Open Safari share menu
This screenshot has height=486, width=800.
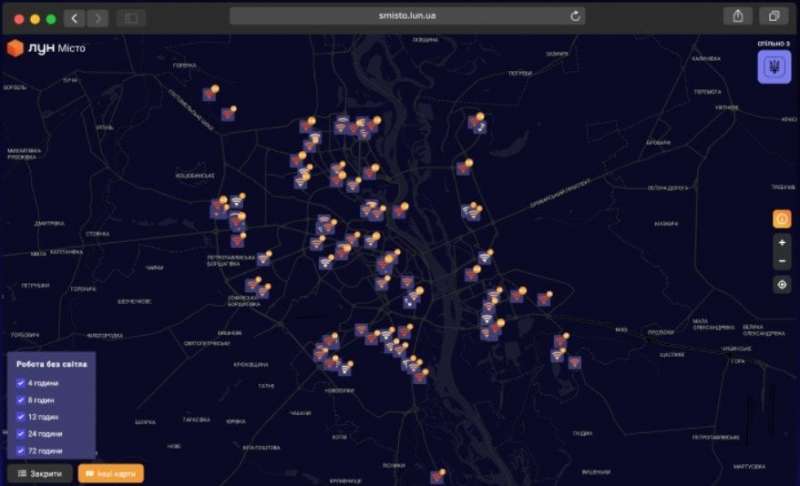tap(738, 16)
